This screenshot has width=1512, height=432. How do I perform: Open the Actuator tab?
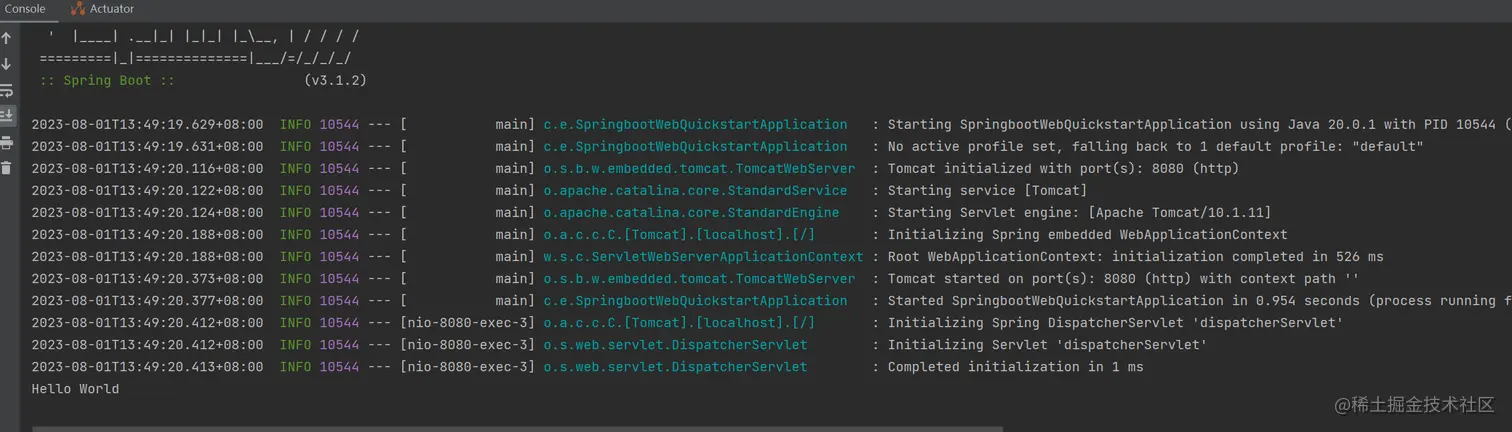[x=103, y=9]
